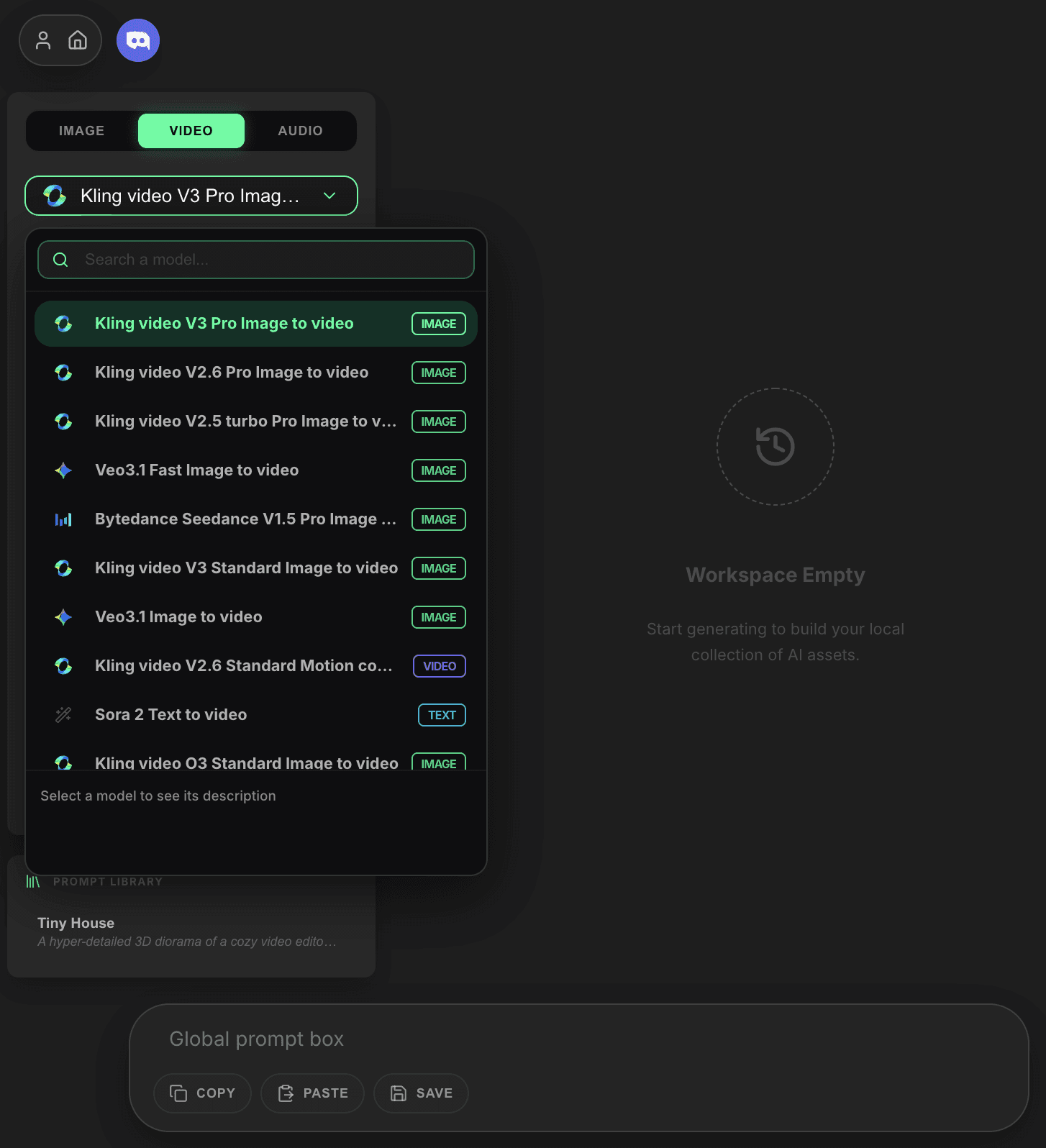This screenshot has width=1046, height=1148.
Task: Select the VIDEO tab
Action: 191,131
